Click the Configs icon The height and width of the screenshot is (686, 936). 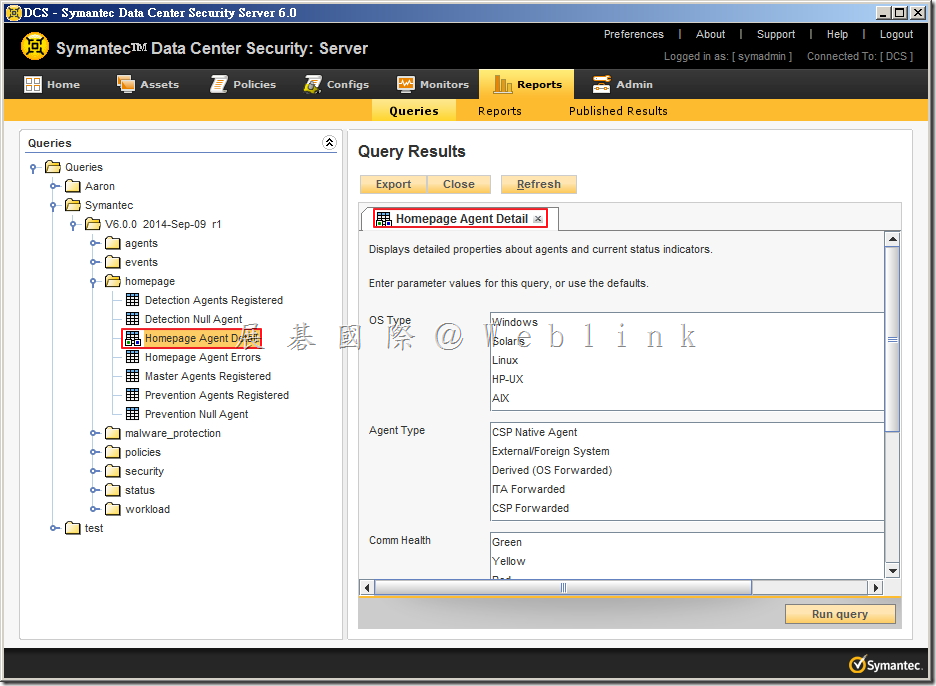coord(312,84)
